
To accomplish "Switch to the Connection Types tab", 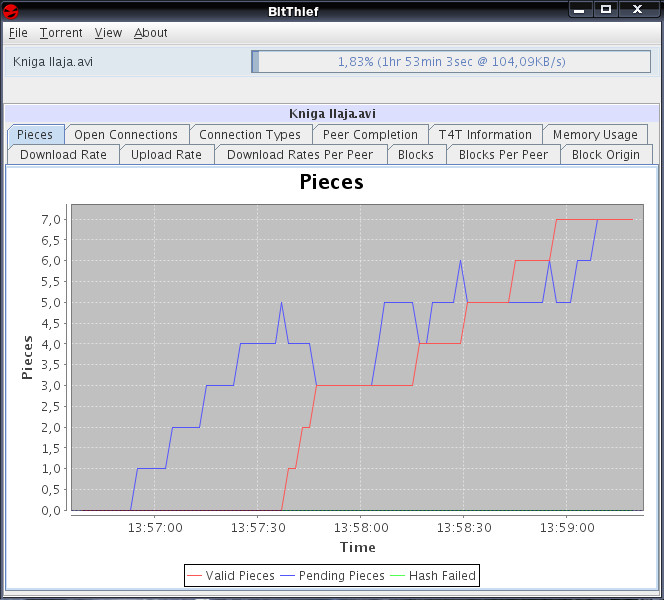I will point(250,135).
